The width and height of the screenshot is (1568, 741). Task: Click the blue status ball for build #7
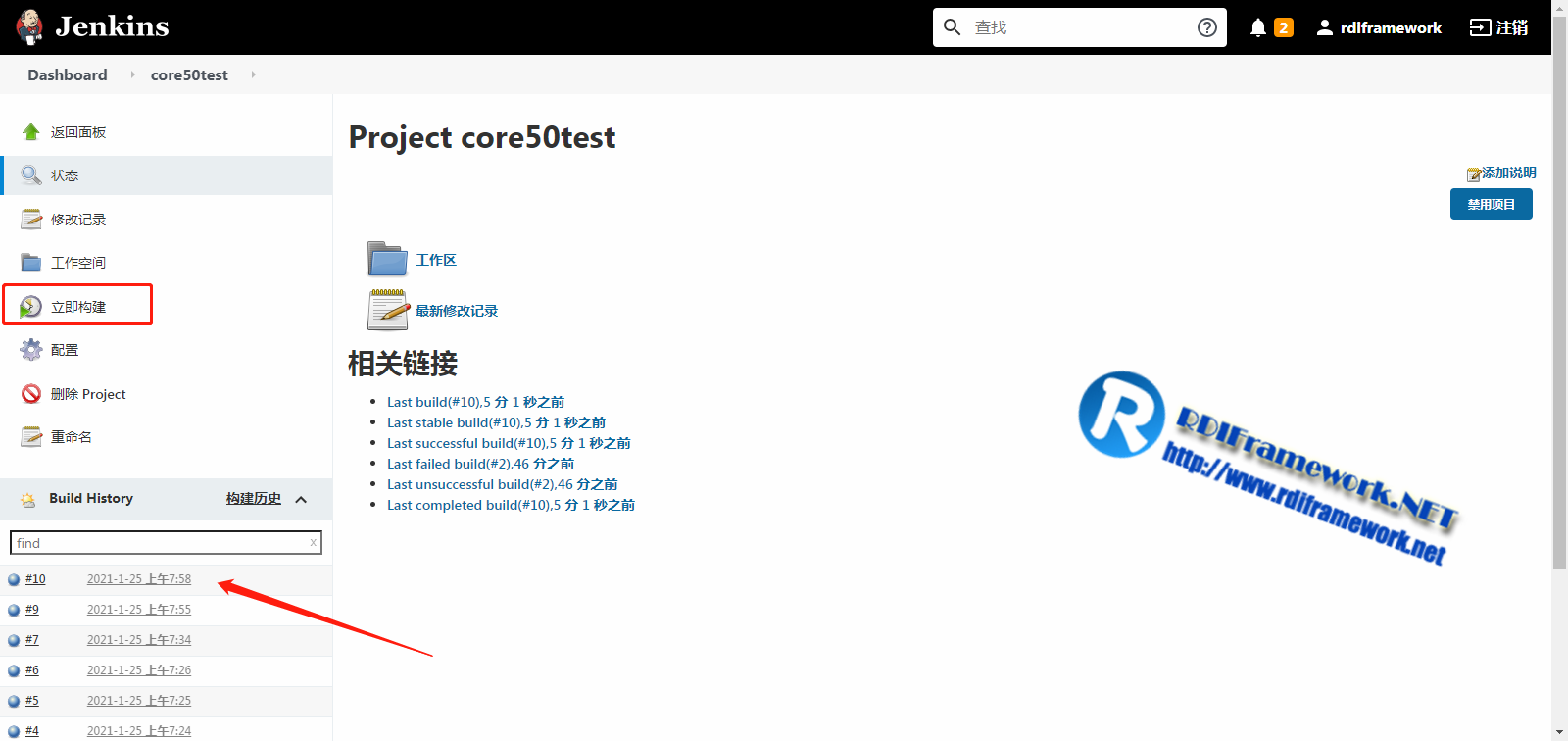pos(14,641)
